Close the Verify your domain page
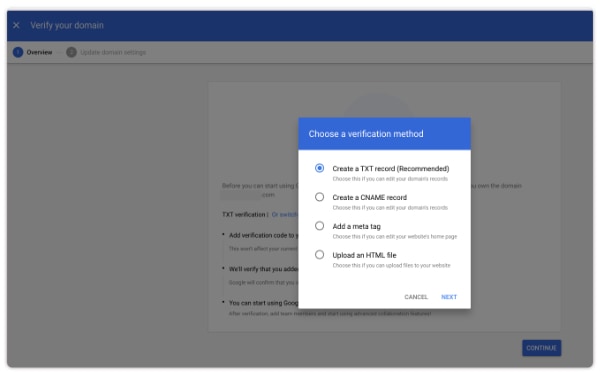Viewport: 600px width, 375px height. click(16, 25)
